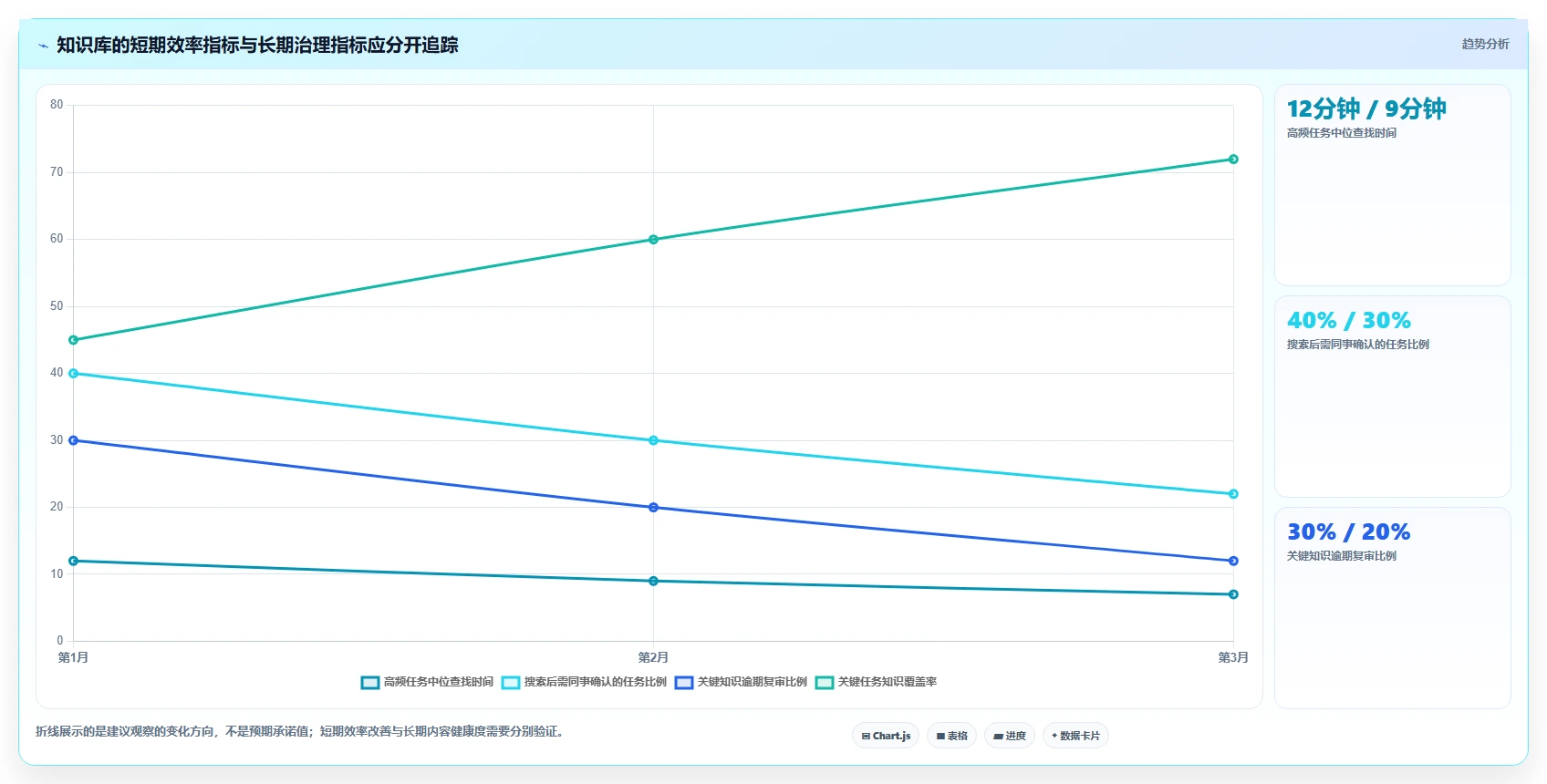The image size is (1547, 784).
Task: Click 关键任务知识覆盖率 data point at 第1月
Action: point(74,340)
